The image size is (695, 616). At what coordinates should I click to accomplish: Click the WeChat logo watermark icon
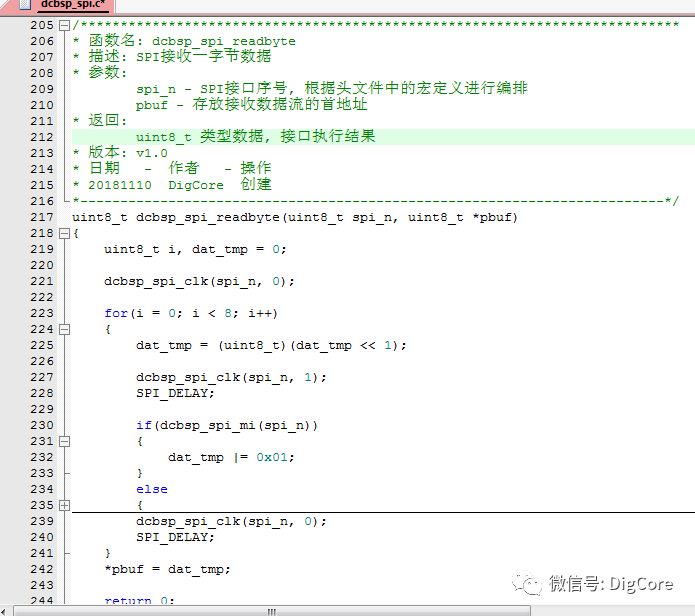pyautogui.click(x=527, y=583)
